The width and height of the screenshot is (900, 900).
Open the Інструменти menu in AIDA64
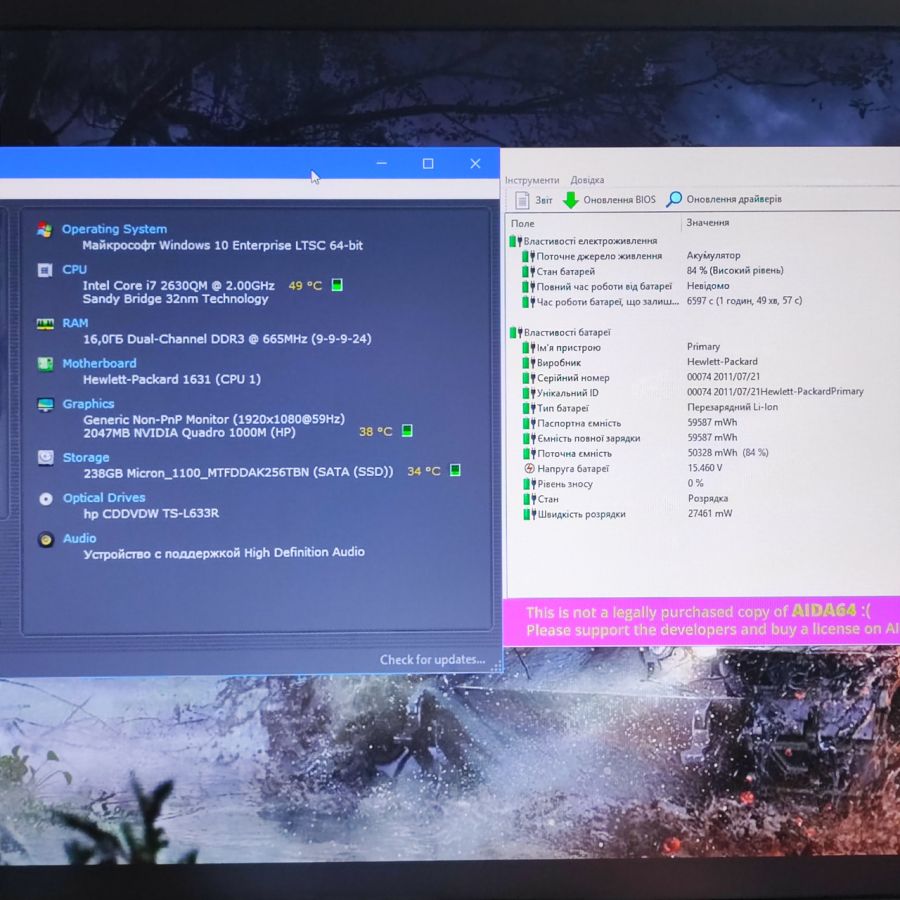(x=532, y=180)
